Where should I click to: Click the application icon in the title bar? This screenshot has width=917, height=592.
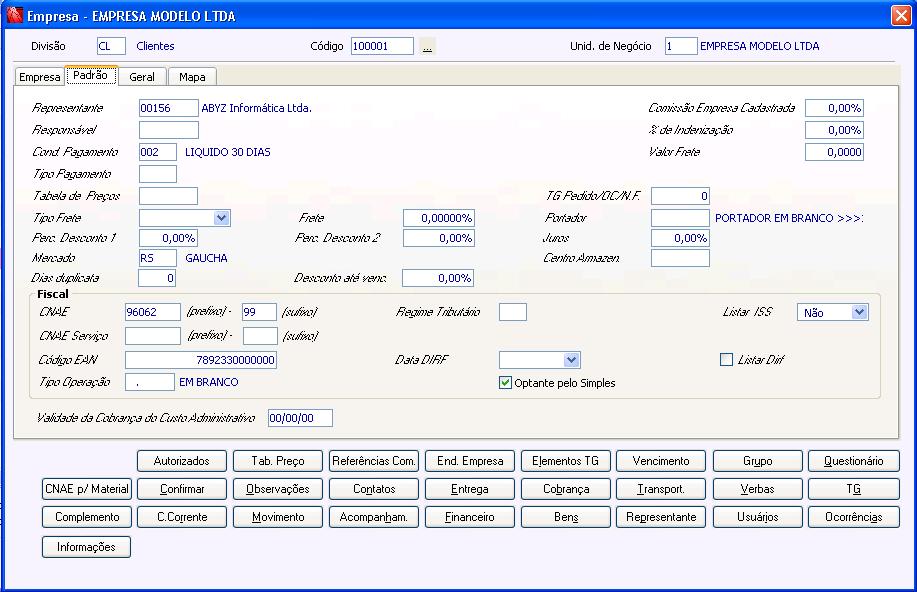click(x=14, y=15)
